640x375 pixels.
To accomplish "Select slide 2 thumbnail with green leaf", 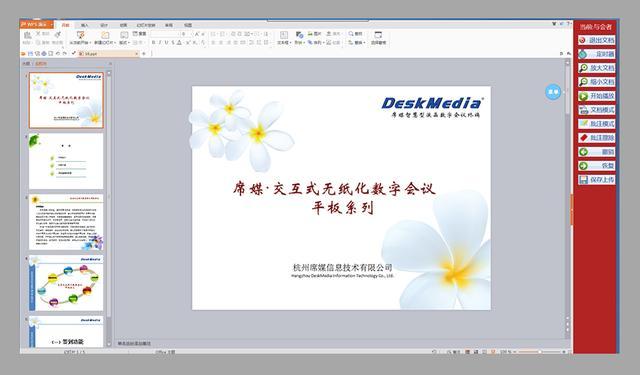I will (66, 161).
